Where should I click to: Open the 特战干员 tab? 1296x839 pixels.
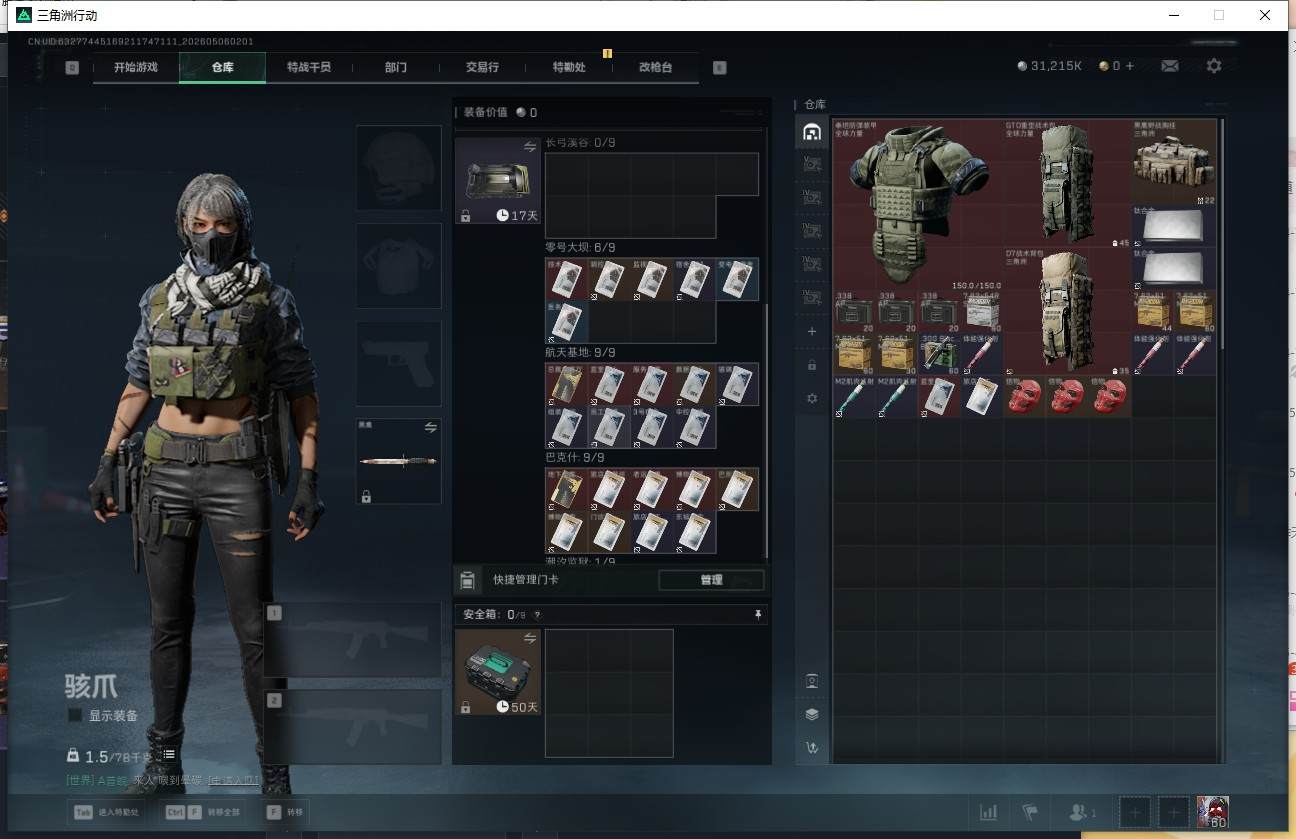tap(309, 67)
